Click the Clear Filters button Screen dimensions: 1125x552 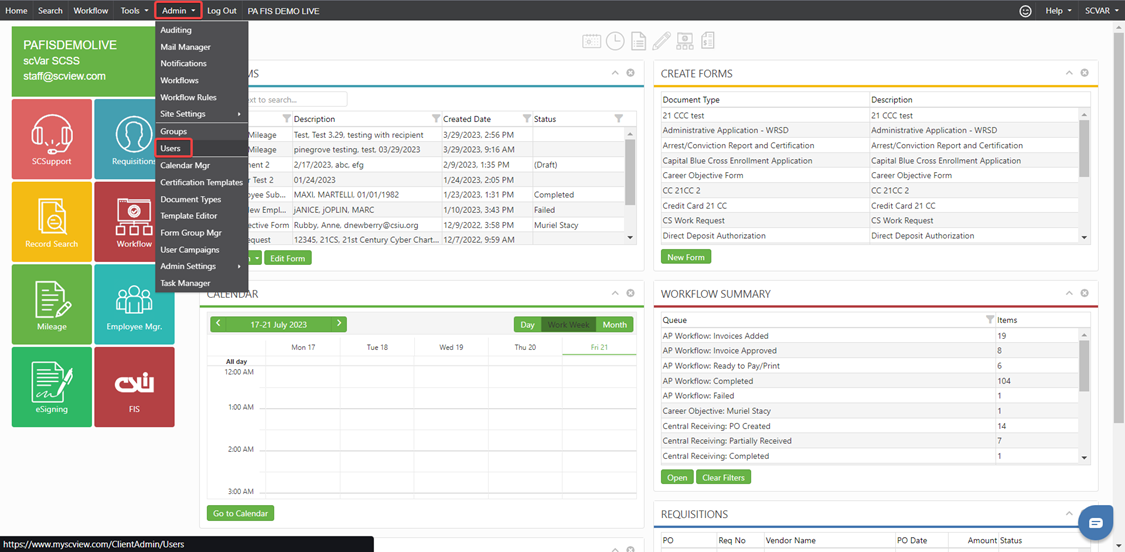coord(723,477)
